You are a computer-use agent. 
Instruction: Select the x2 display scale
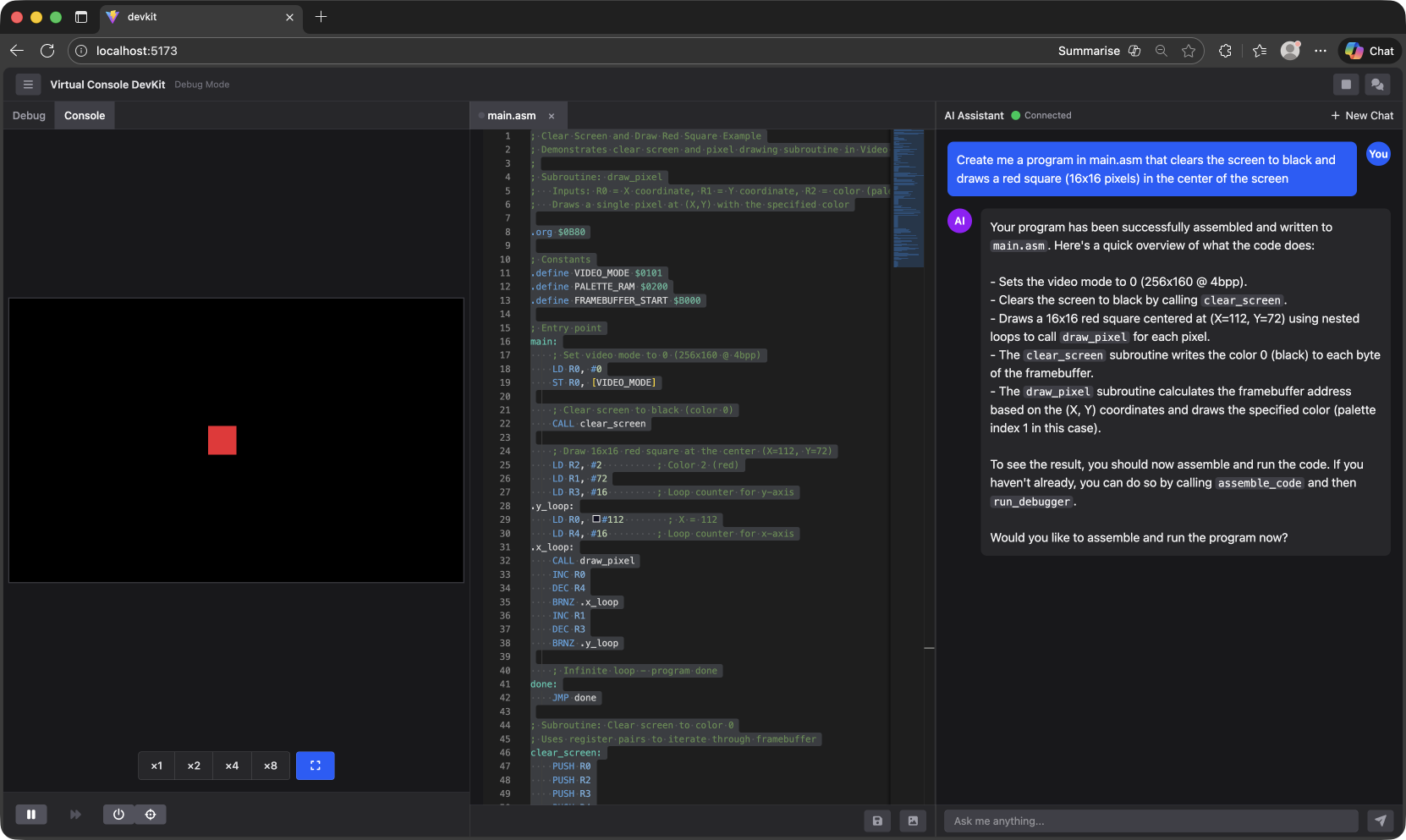193,766
